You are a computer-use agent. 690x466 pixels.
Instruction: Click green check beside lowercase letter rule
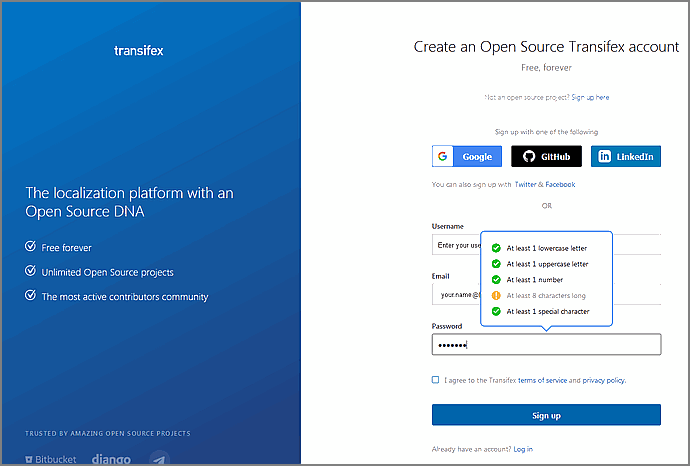coord(496,248)
